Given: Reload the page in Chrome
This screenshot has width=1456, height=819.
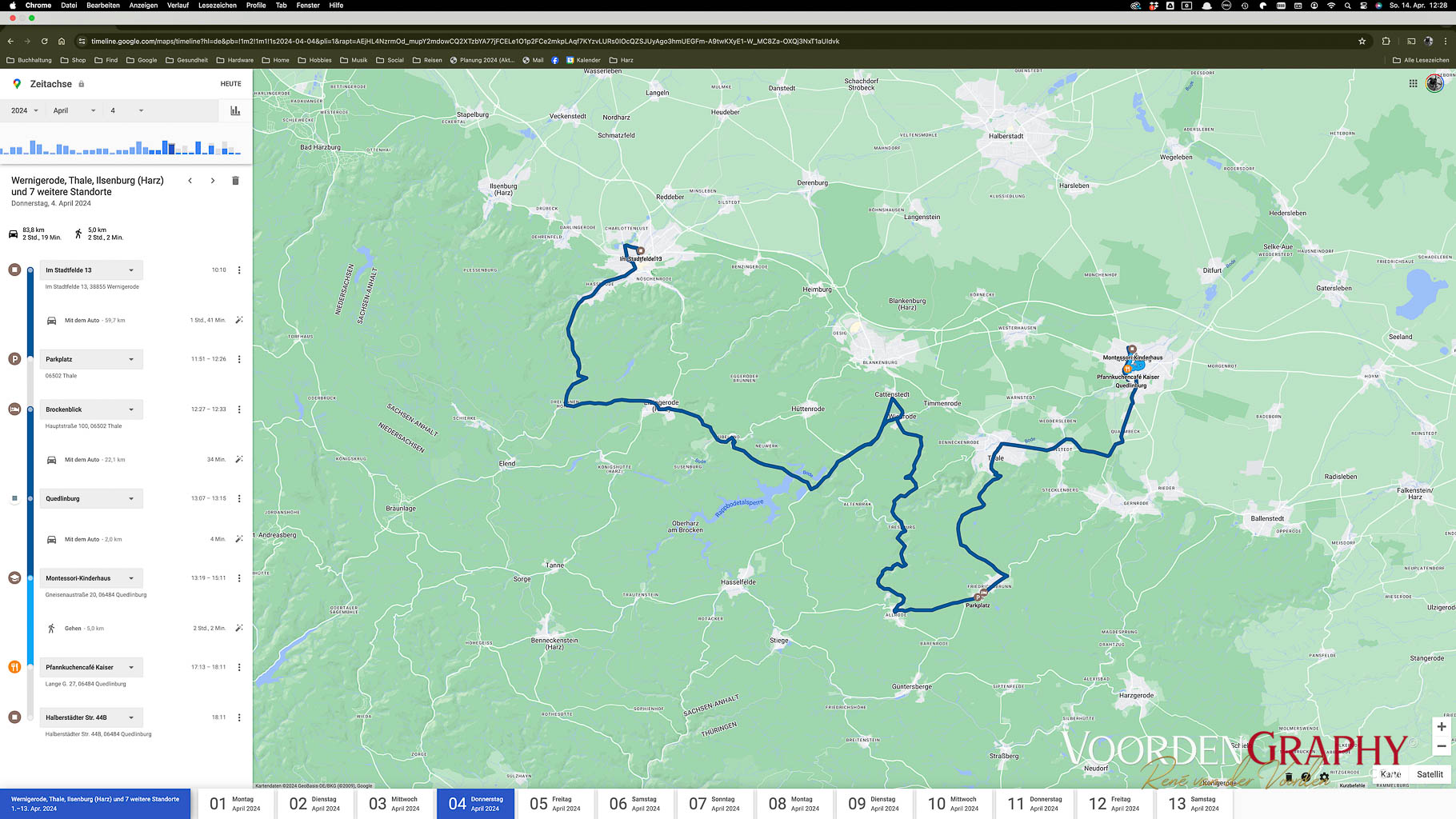Looking at the screenshot, I should (44, 42).
